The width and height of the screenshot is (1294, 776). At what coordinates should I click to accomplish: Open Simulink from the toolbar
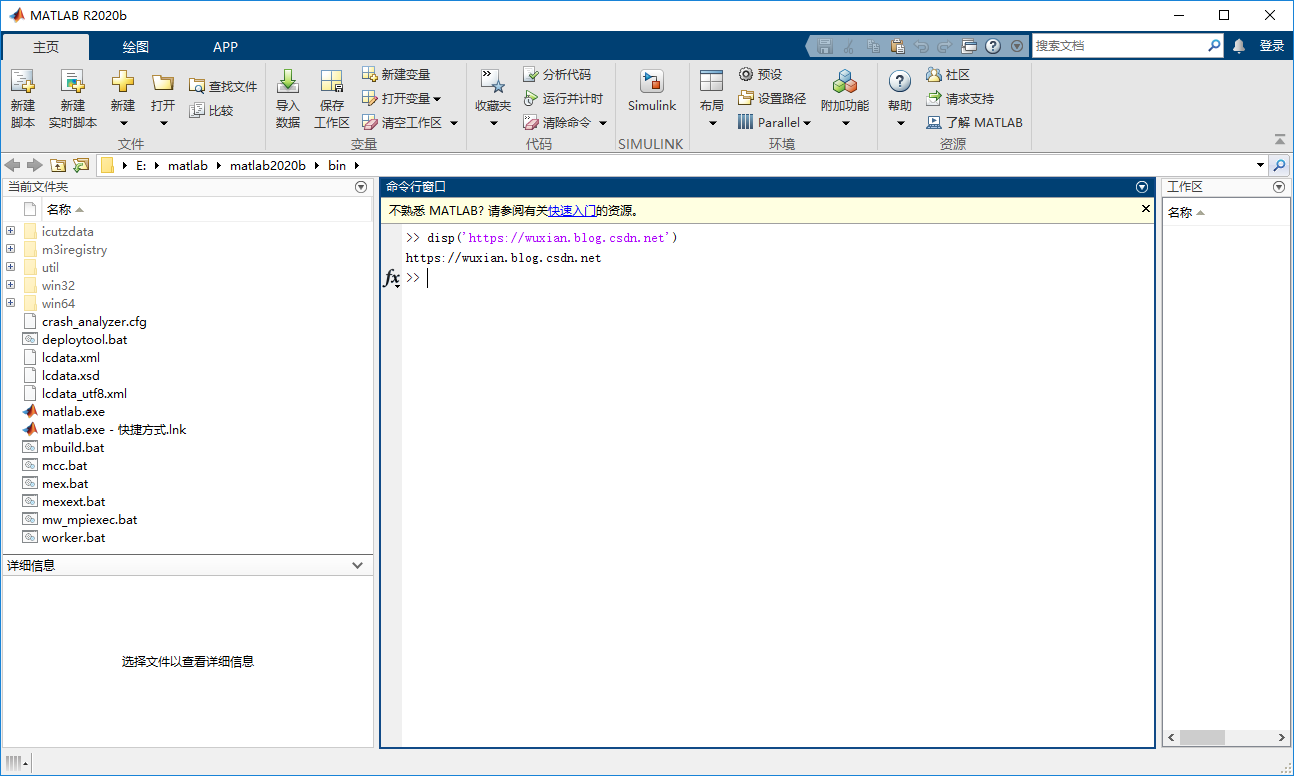click(x=651, y=83)
